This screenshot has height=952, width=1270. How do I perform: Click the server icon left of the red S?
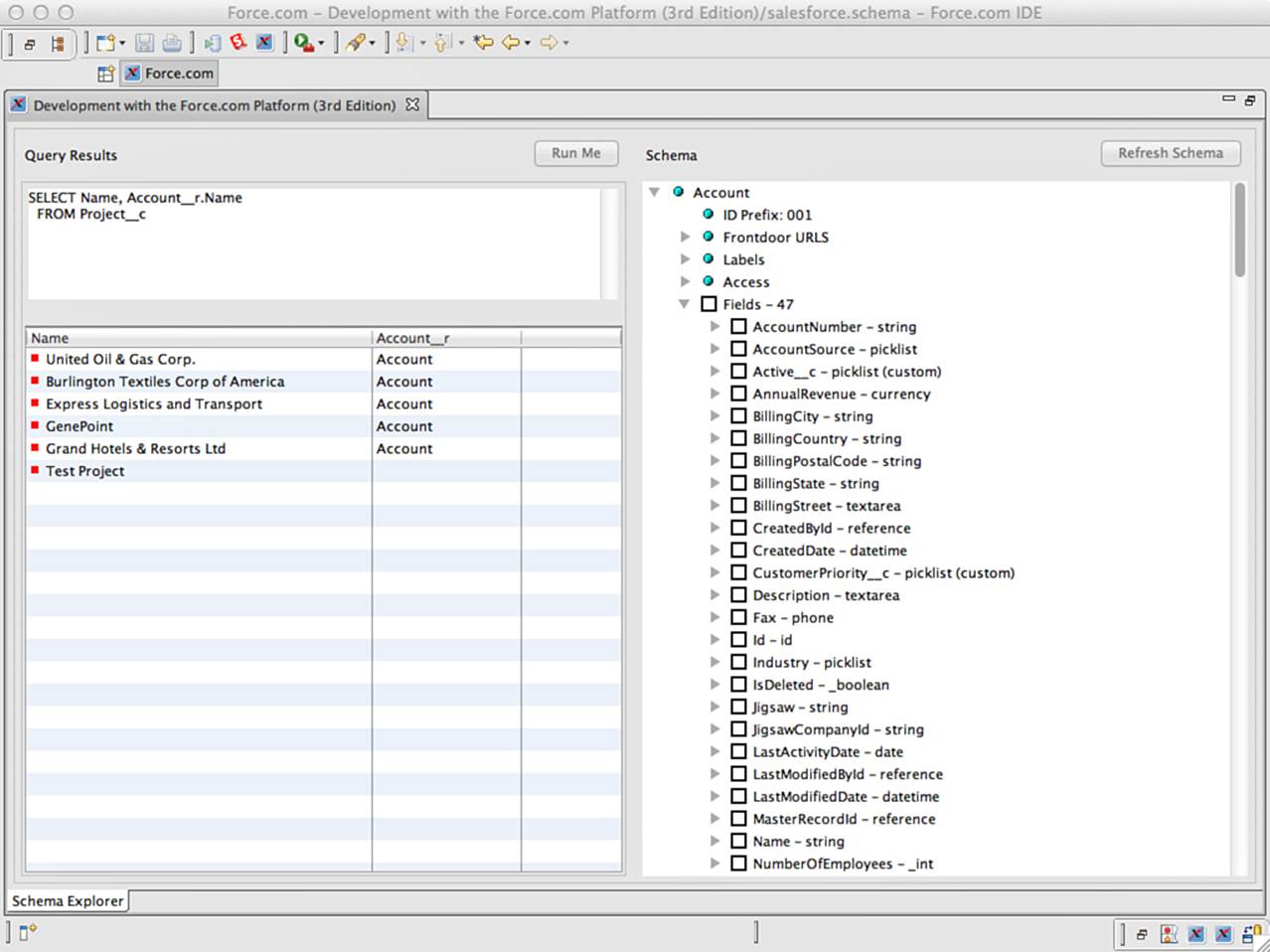213,43
